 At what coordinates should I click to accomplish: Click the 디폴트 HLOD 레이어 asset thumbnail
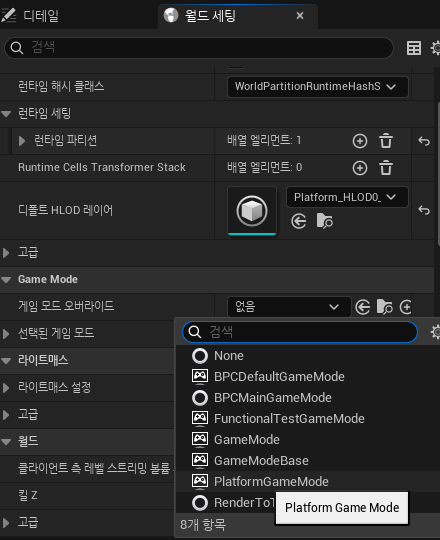pyautogui.click(x=252, y=210)
